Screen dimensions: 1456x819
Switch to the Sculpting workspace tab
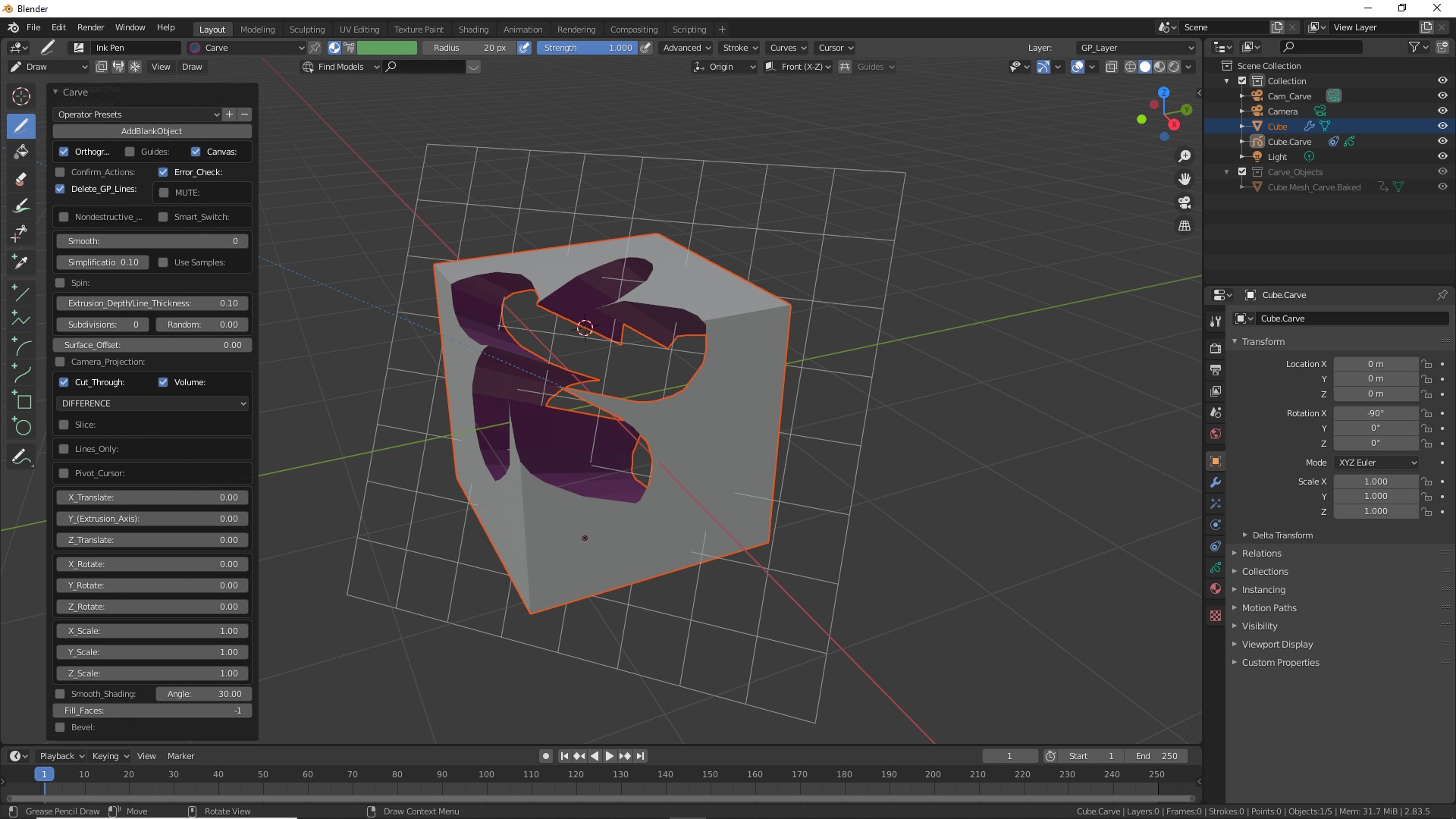tap(307, 30)
